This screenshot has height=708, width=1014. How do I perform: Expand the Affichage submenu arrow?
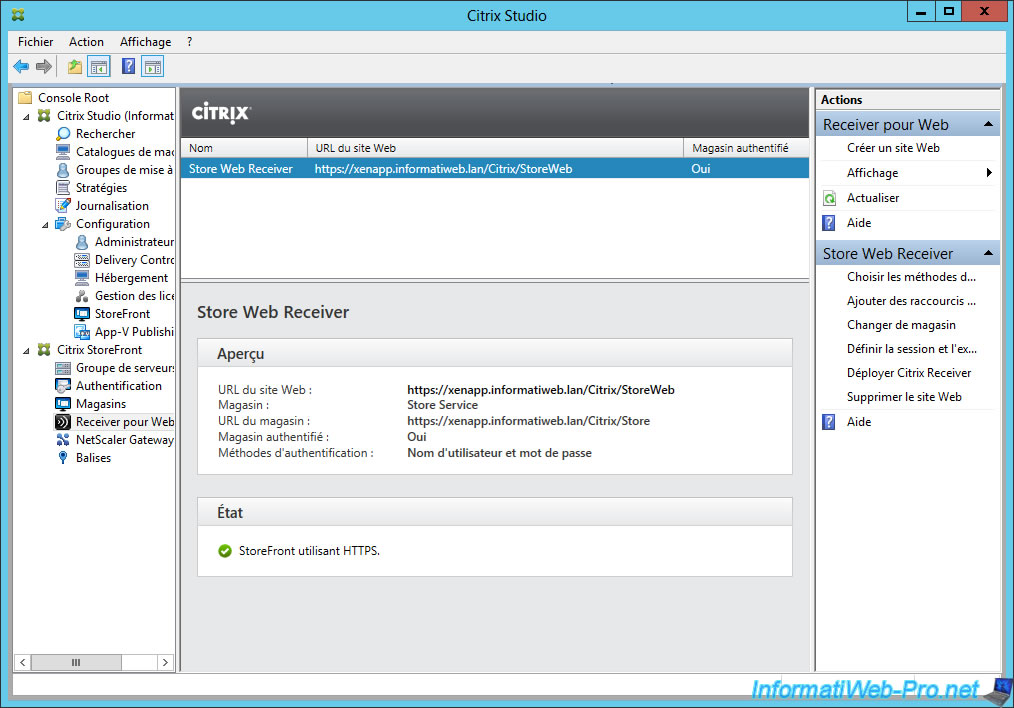click(989, 173)
